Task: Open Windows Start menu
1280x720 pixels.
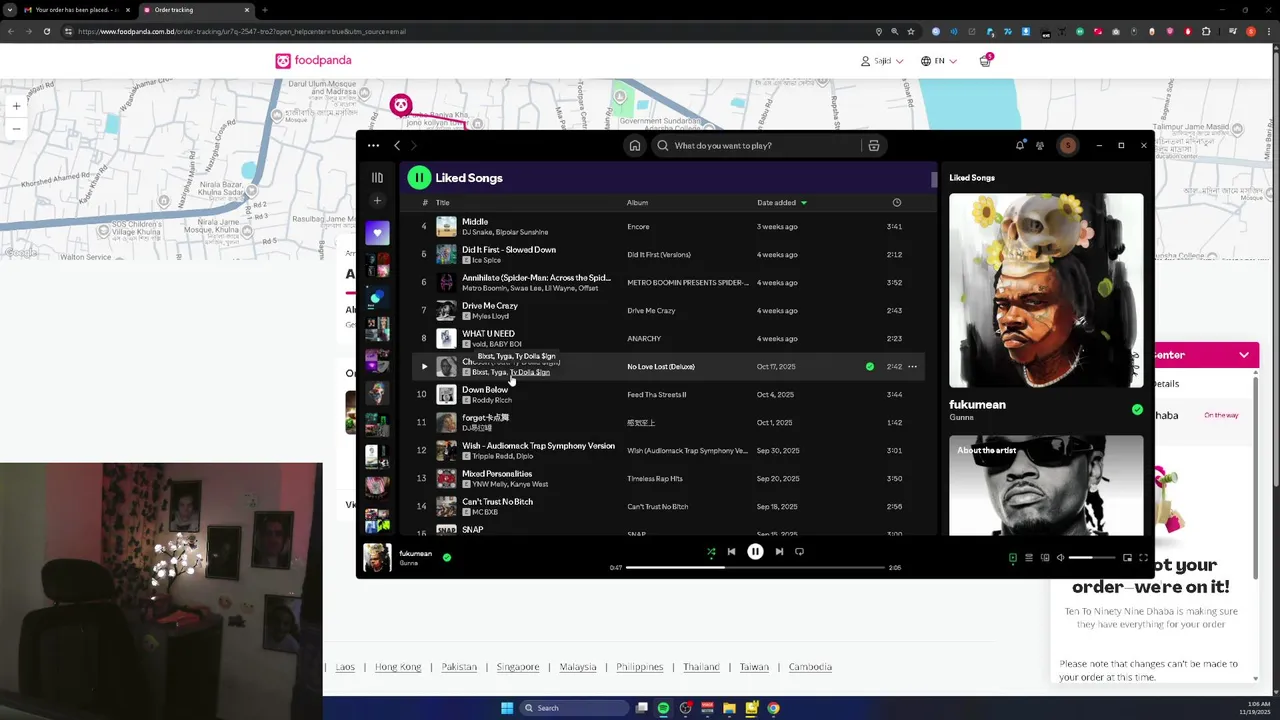Action: tap(507, 708)
